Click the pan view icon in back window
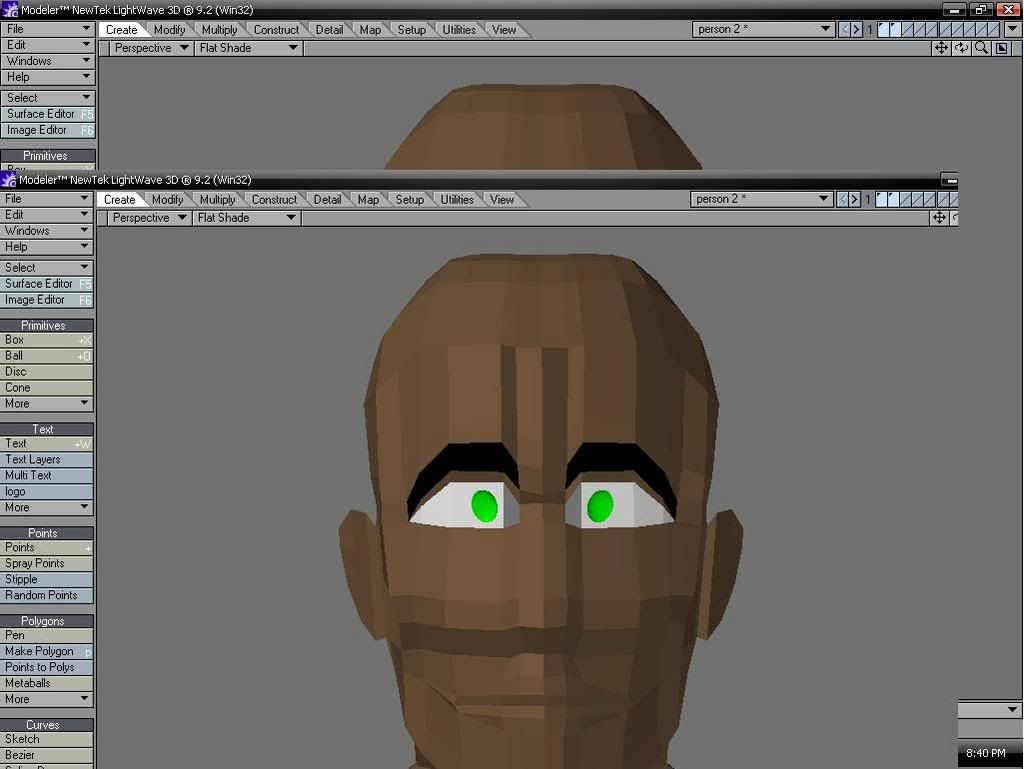This screenshot has width=1024, height=769. pos(941,48)
